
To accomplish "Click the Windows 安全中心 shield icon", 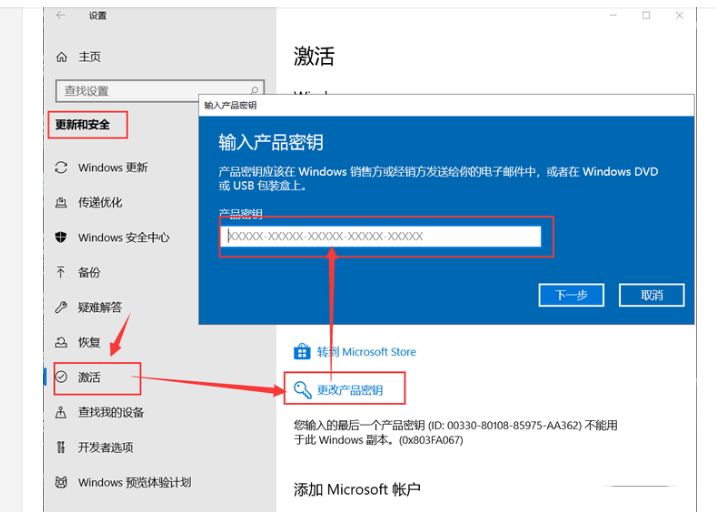I will pos(61,237).
